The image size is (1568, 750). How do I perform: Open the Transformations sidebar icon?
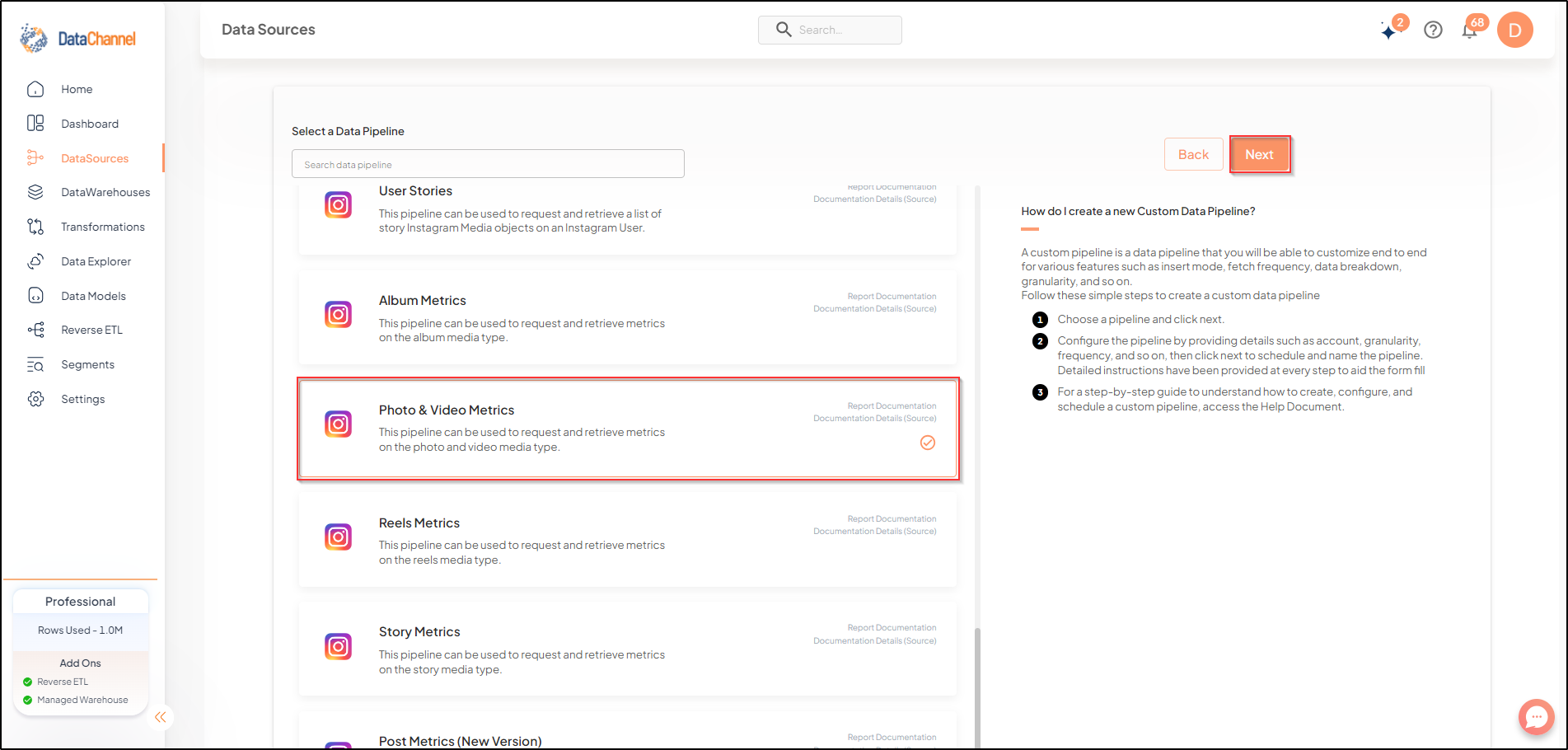click(x=35, y=227)
